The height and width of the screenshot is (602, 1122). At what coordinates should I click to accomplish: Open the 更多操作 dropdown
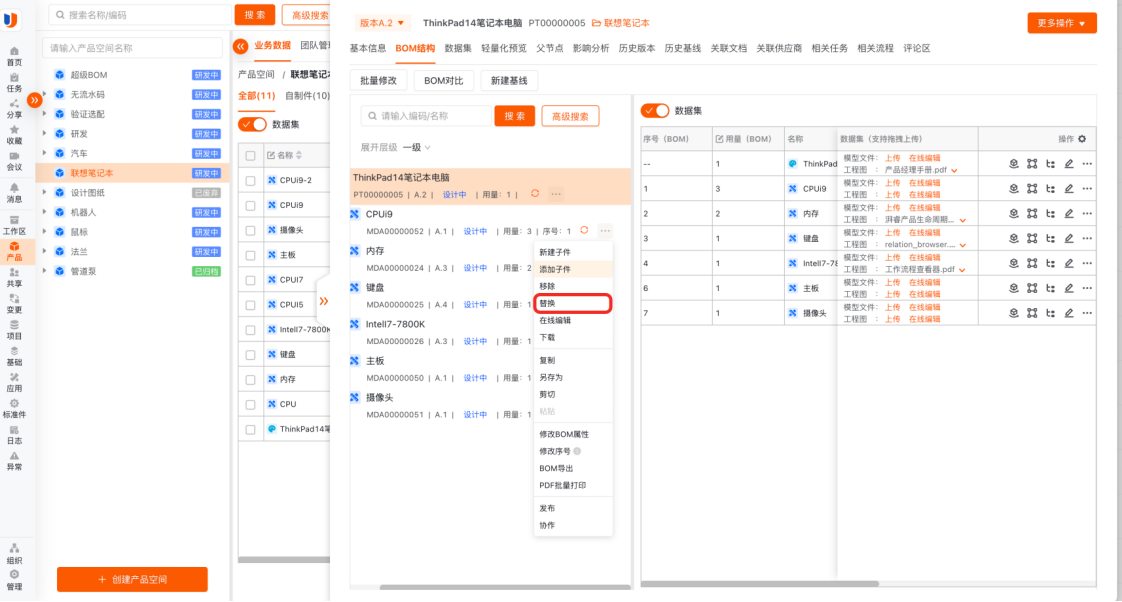[1062, 23]
